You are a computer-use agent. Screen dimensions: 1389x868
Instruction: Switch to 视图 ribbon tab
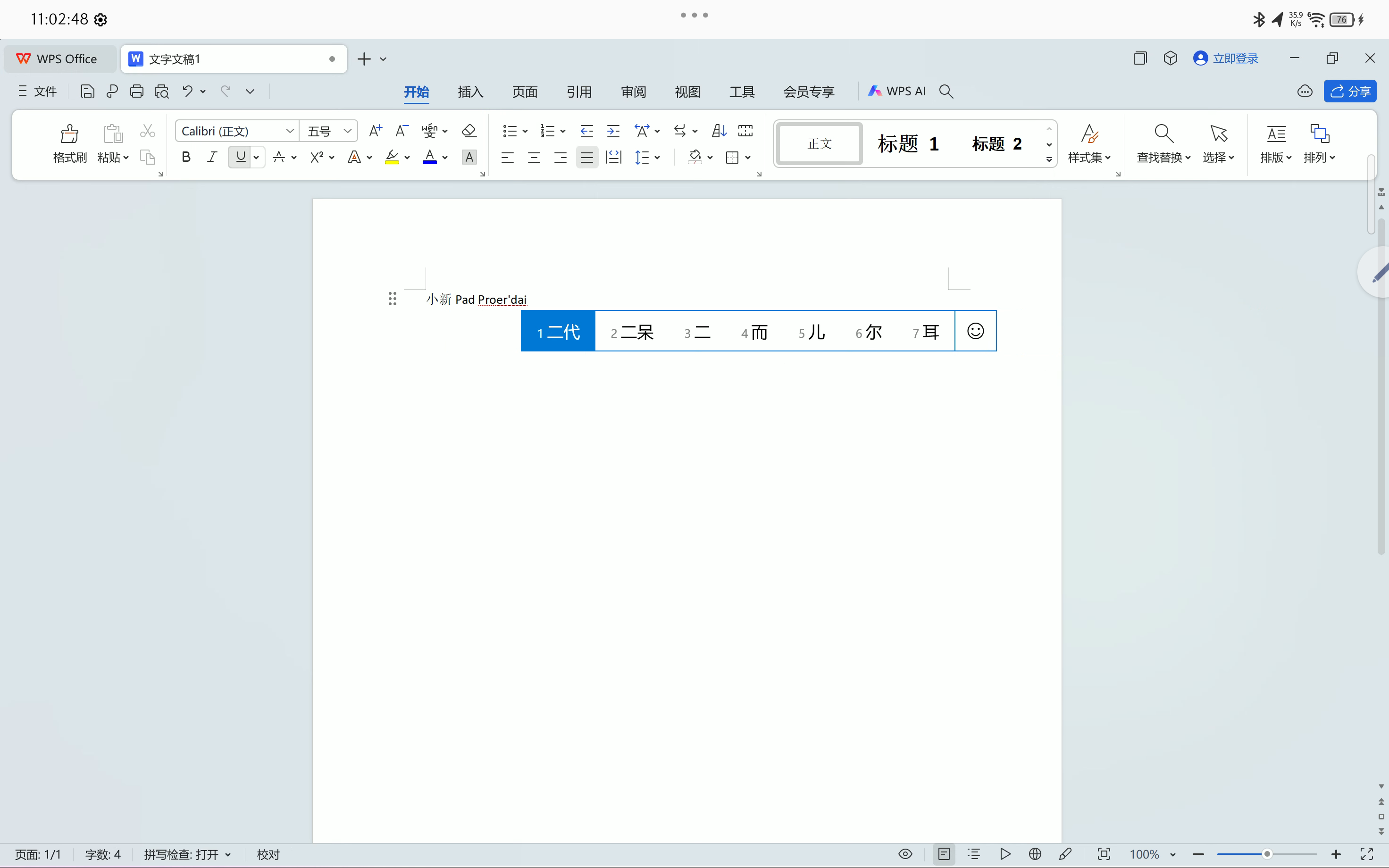click(687, 91)
